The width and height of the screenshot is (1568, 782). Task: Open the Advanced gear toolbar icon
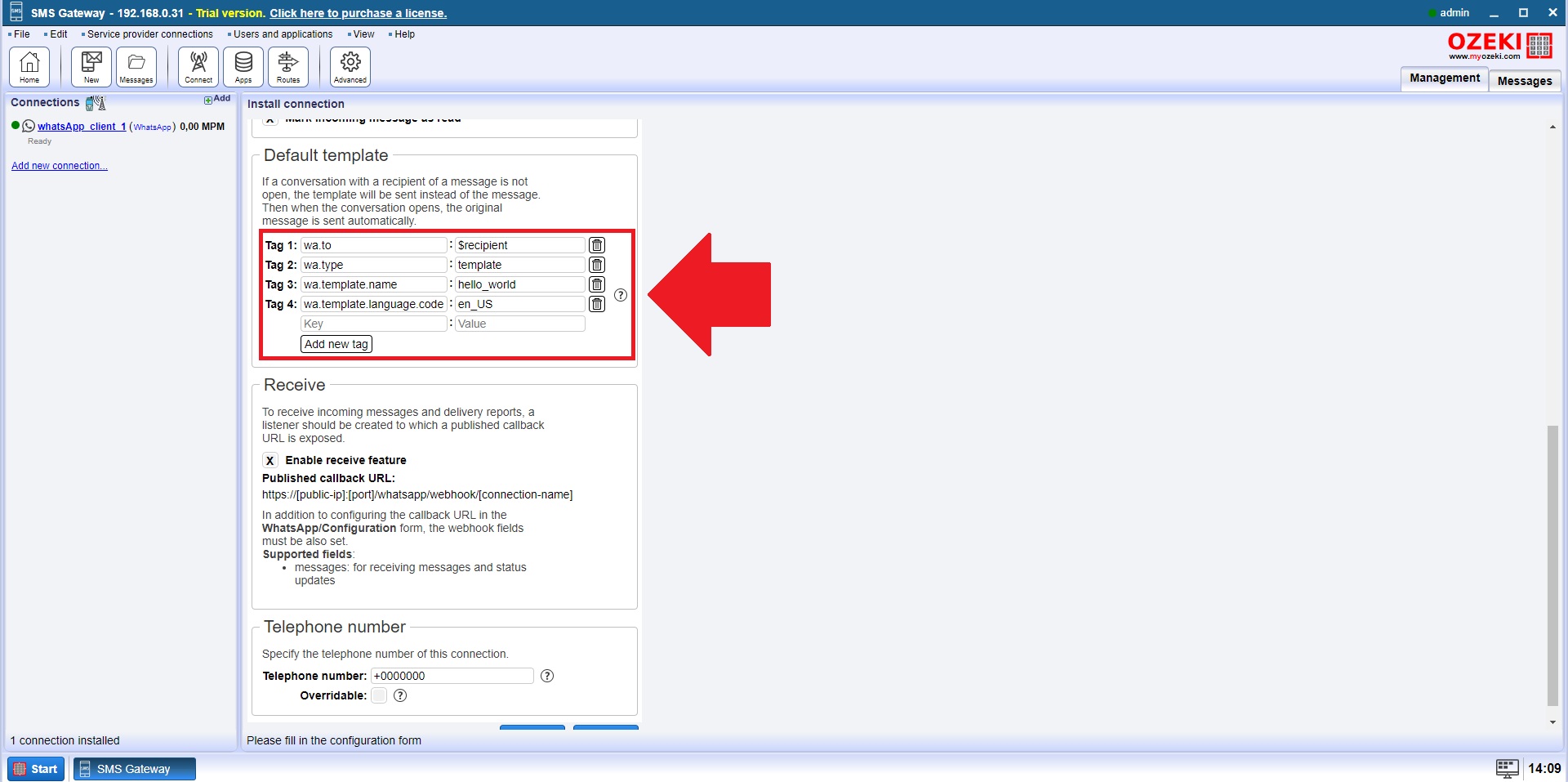350,66
